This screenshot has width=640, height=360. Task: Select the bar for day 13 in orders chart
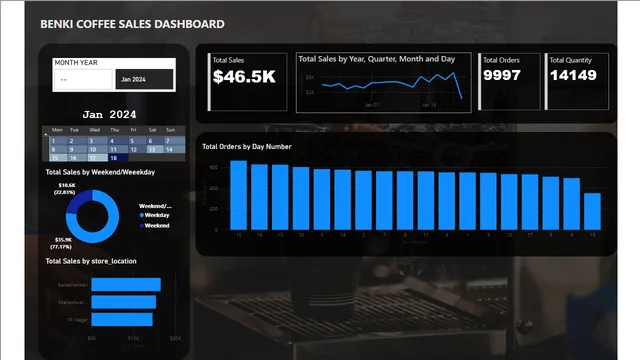pyautogui.click(x=280, y=197)
